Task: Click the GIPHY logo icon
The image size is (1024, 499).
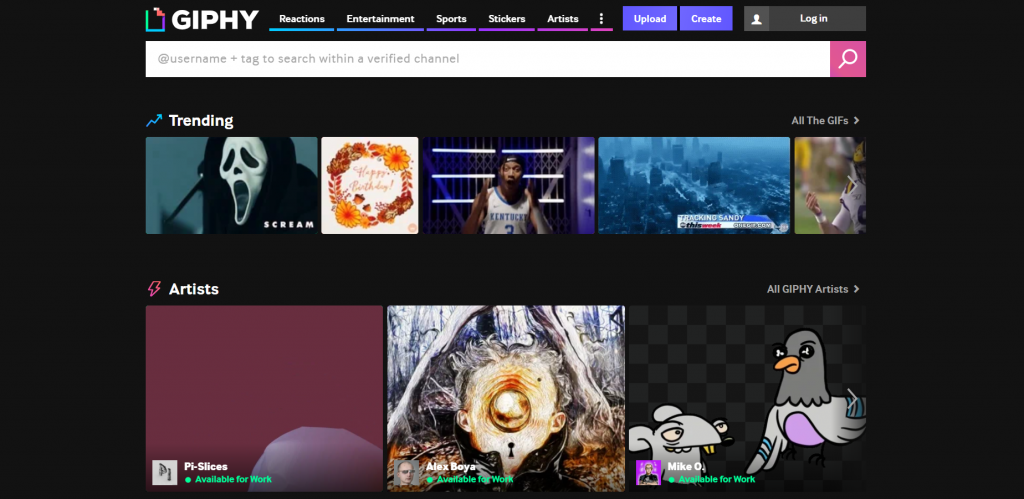Action: coord(155,19)
